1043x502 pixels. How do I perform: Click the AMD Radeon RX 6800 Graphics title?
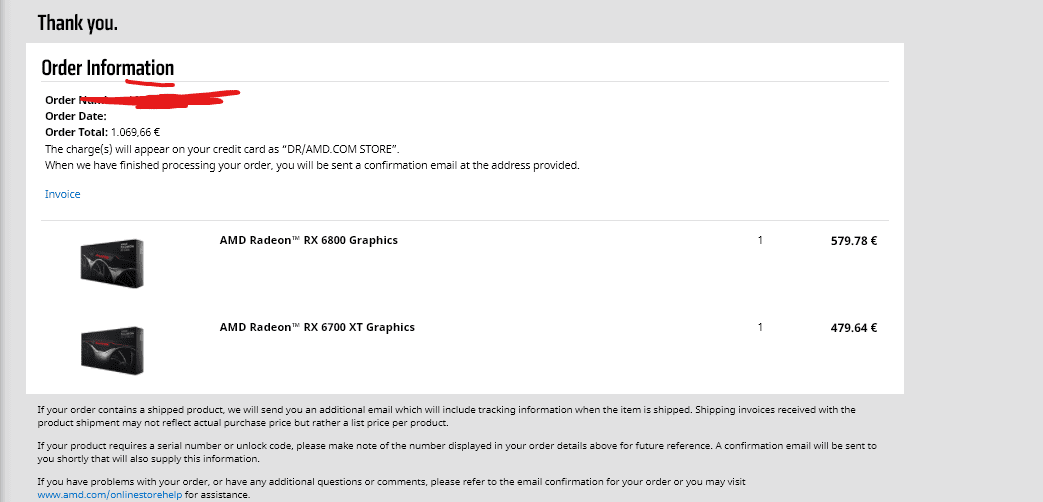(308, 240)
